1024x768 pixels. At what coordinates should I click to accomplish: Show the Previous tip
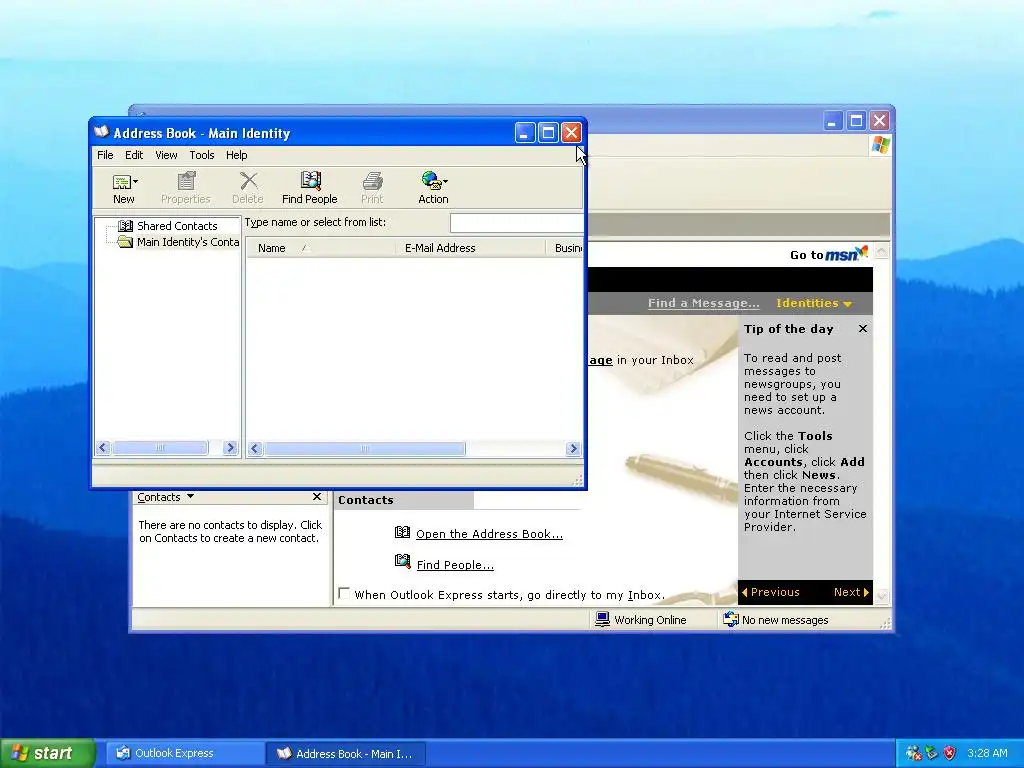coord(771,592)
